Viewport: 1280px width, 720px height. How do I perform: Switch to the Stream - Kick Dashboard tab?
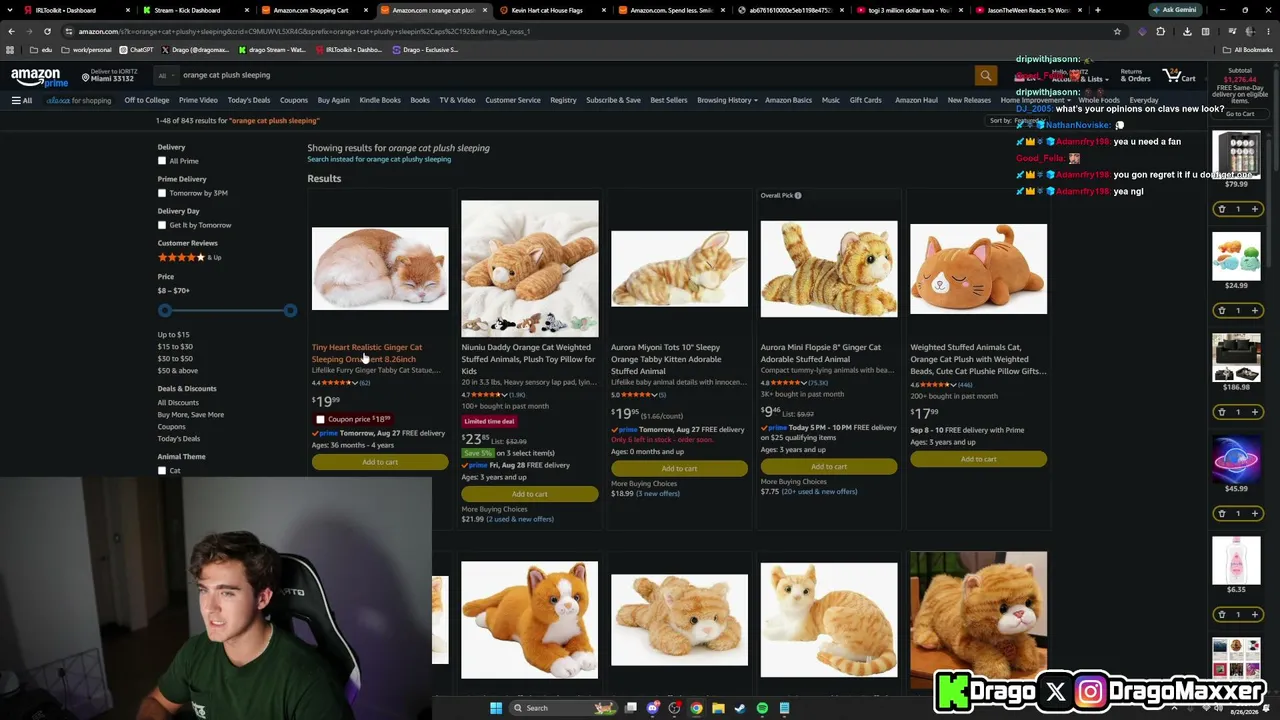187,10
